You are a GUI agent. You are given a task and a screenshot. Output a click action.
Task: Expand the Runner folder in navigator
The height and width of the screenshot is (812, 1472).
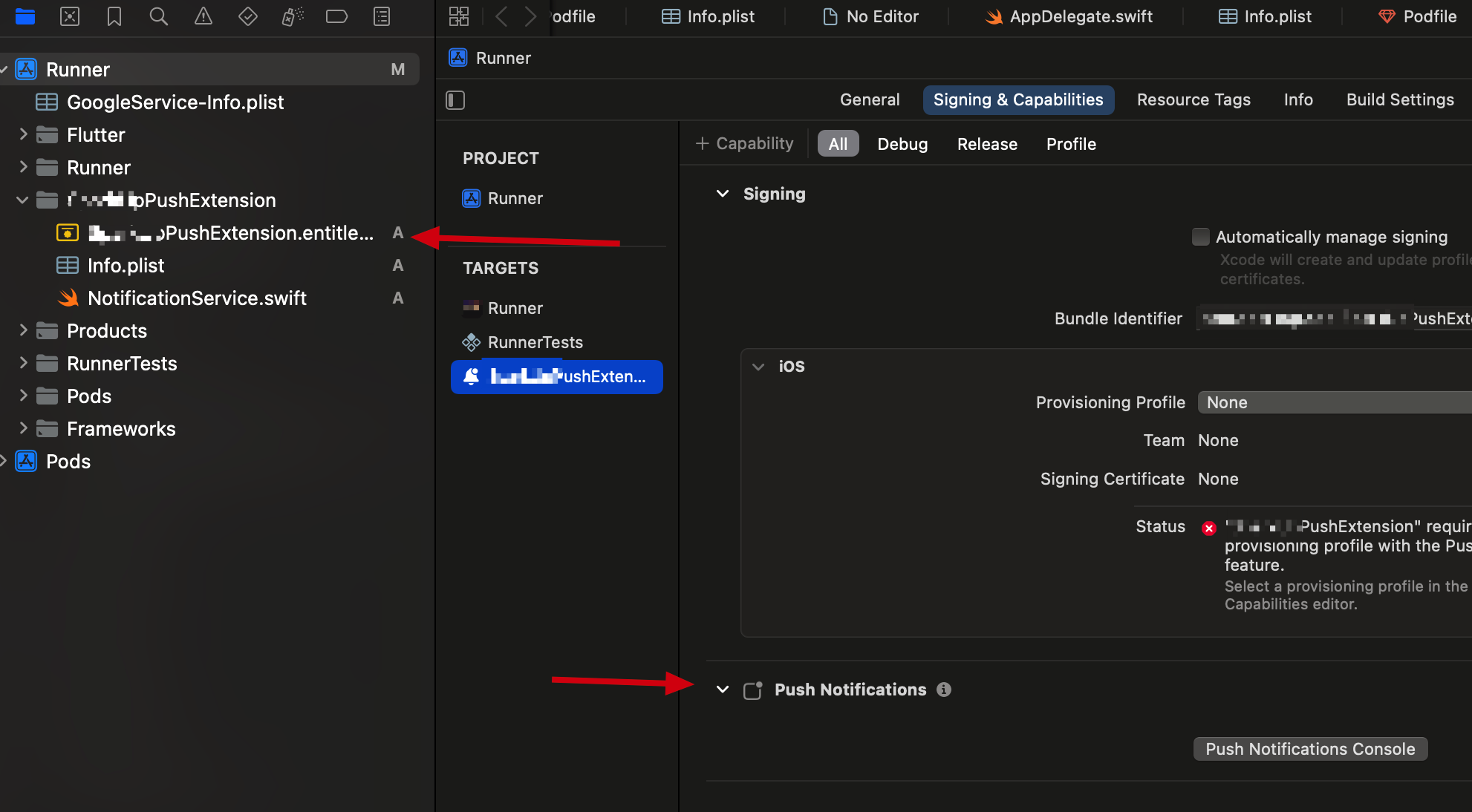(23, 167)
